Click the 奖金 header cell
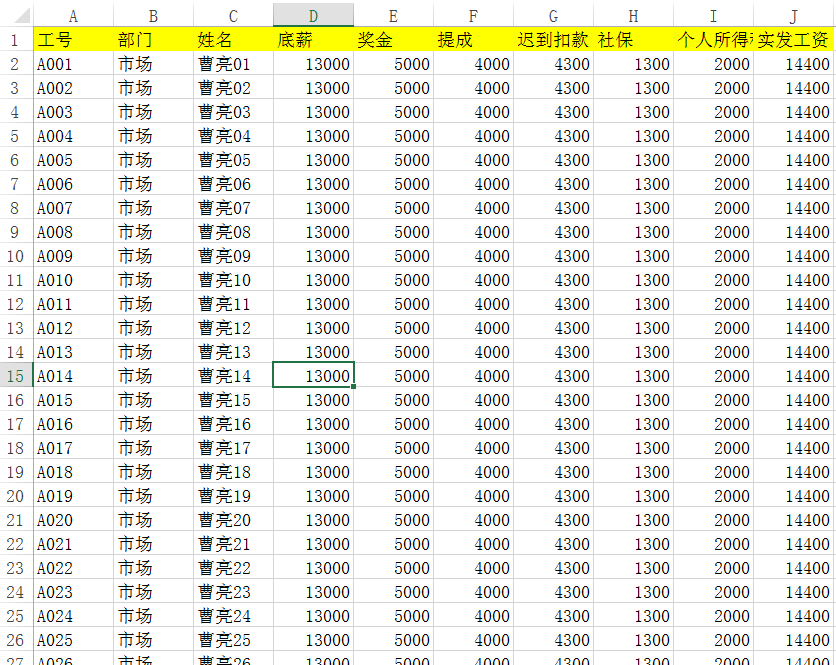Viewport: 836px width, 665px height. (x=393, y=39)
